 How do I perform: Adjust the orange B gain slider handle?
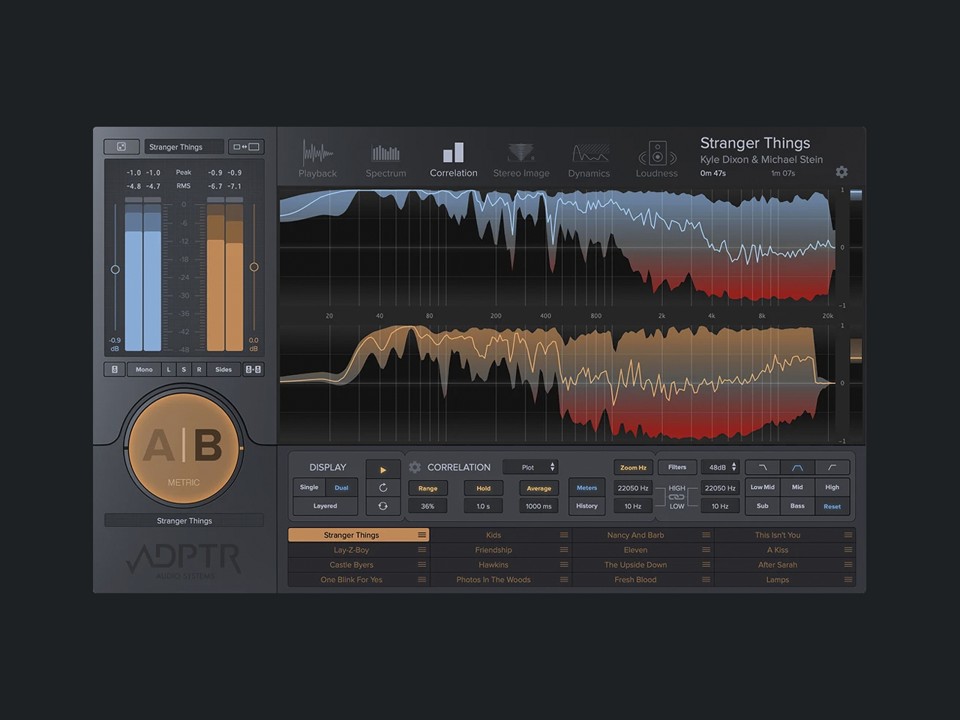tap(254, 267)
